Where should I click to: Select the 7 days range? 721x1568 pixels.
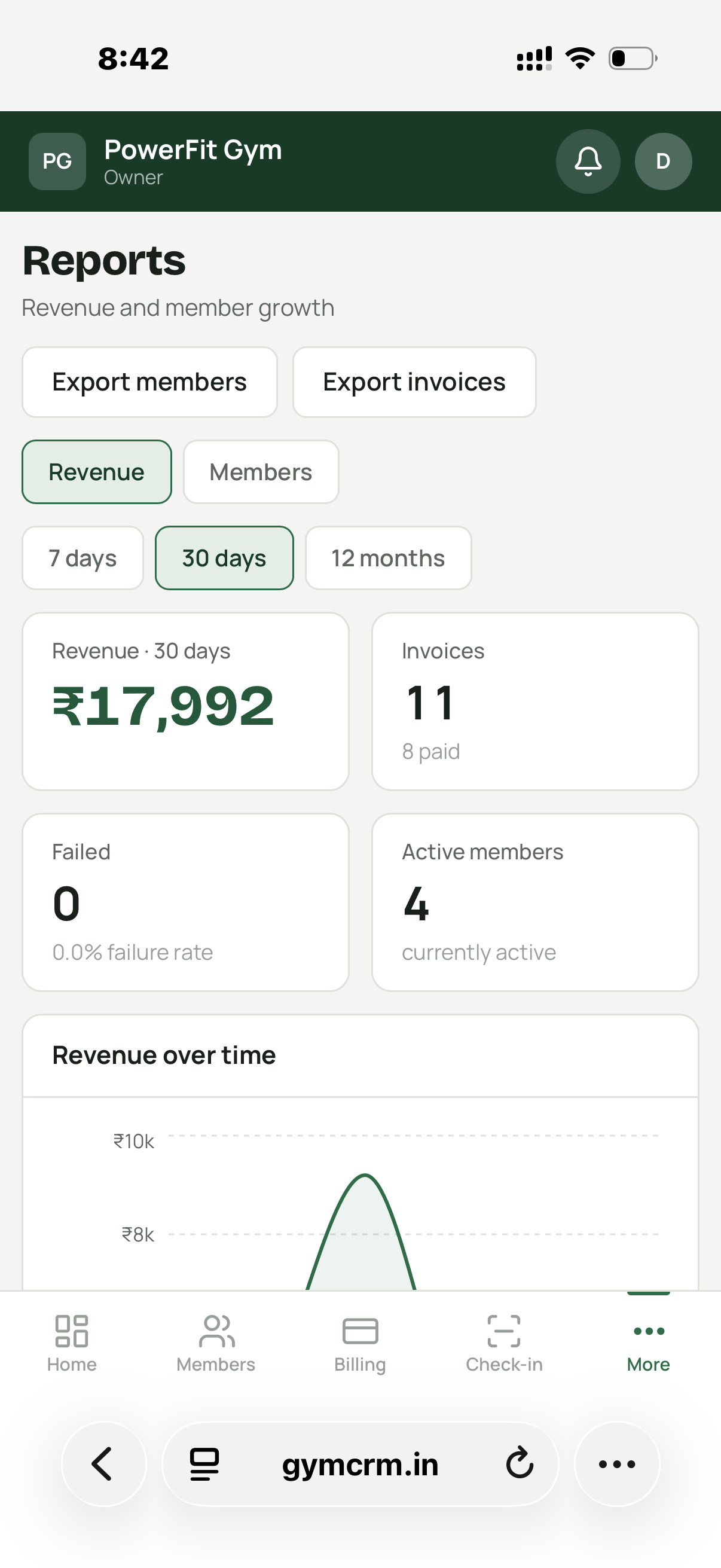click(83, 558)
